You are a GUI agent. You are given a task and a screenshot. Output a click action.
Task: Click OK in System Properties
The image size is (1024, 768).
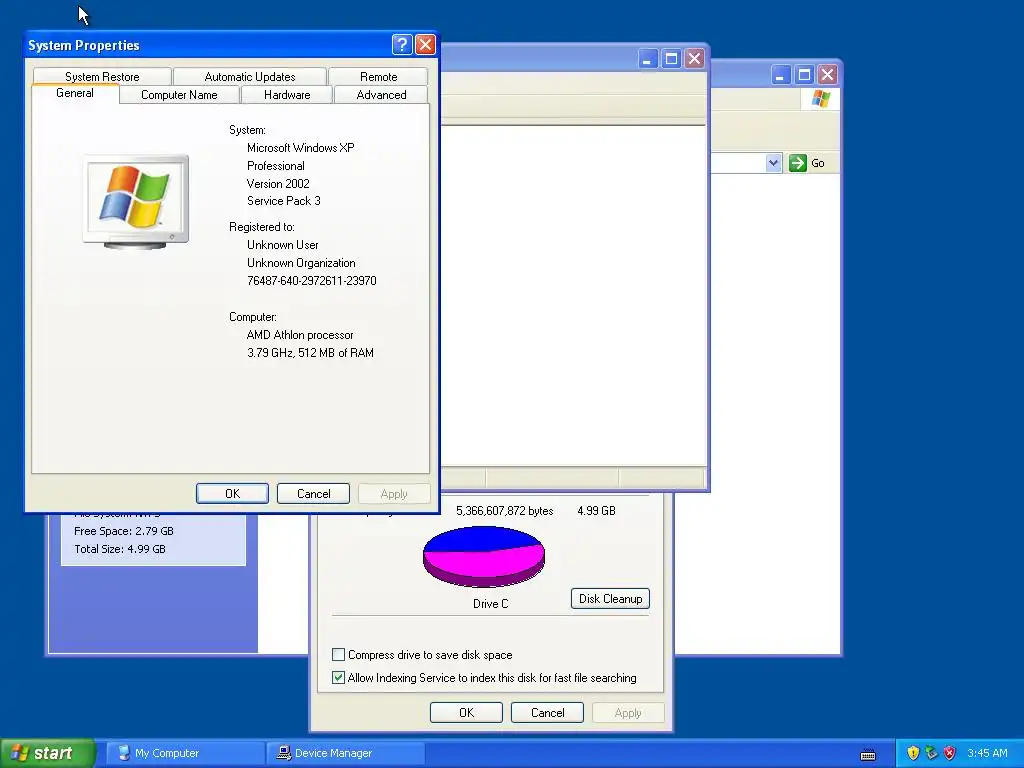tap(232, 494)
